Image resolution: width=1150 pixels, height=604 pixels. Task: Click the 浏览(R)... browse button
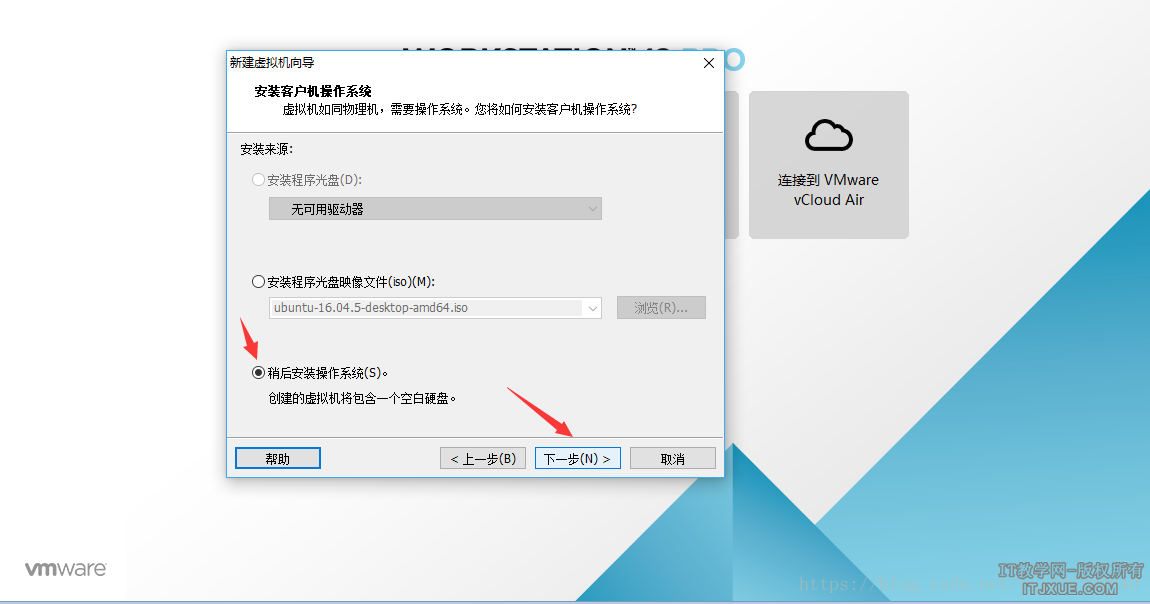pos(662,308)
